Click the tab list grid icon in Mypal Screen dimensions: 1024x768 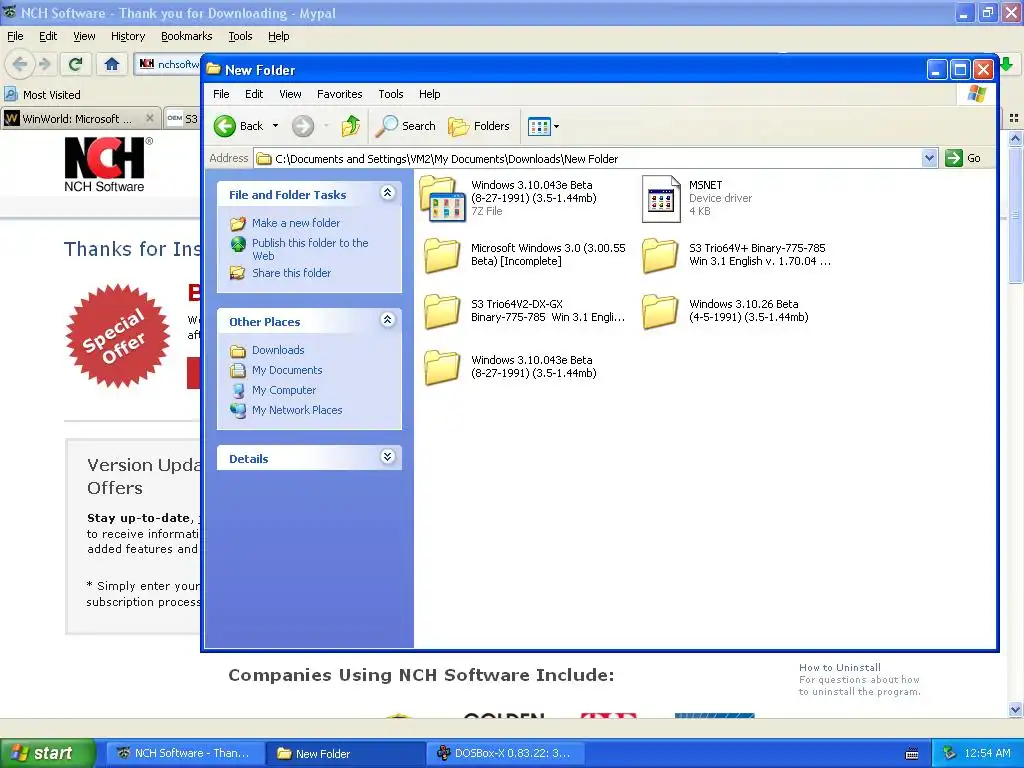[1014, 118]
